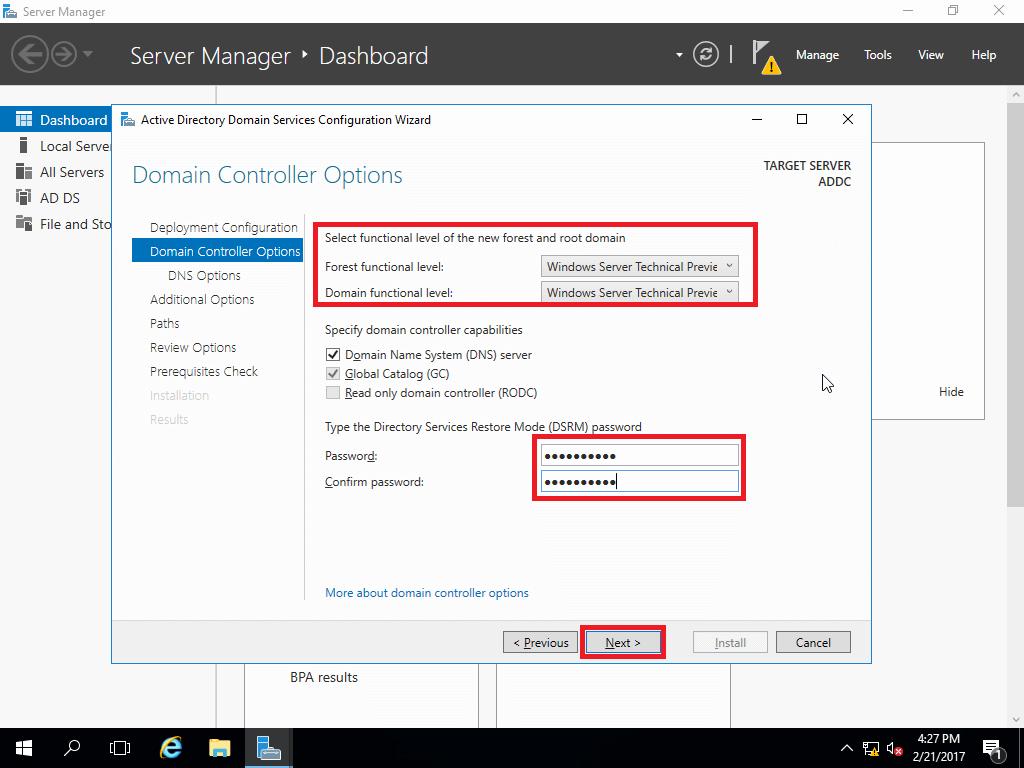Image resolution: width=1024 pixels, height=768 pixels.
Task: Expand the dropdown arrow beside refresh icon
Action: point(679,55)
